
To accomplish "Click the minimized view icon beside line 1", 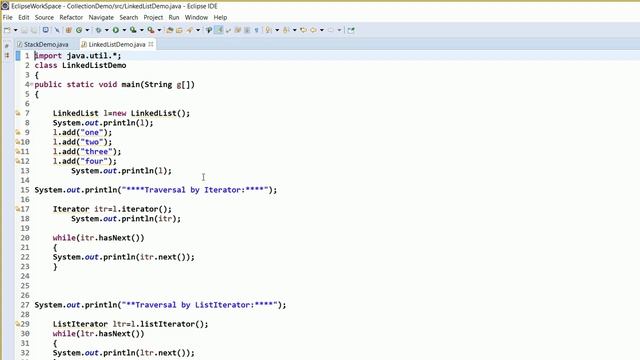I will 7,56.
